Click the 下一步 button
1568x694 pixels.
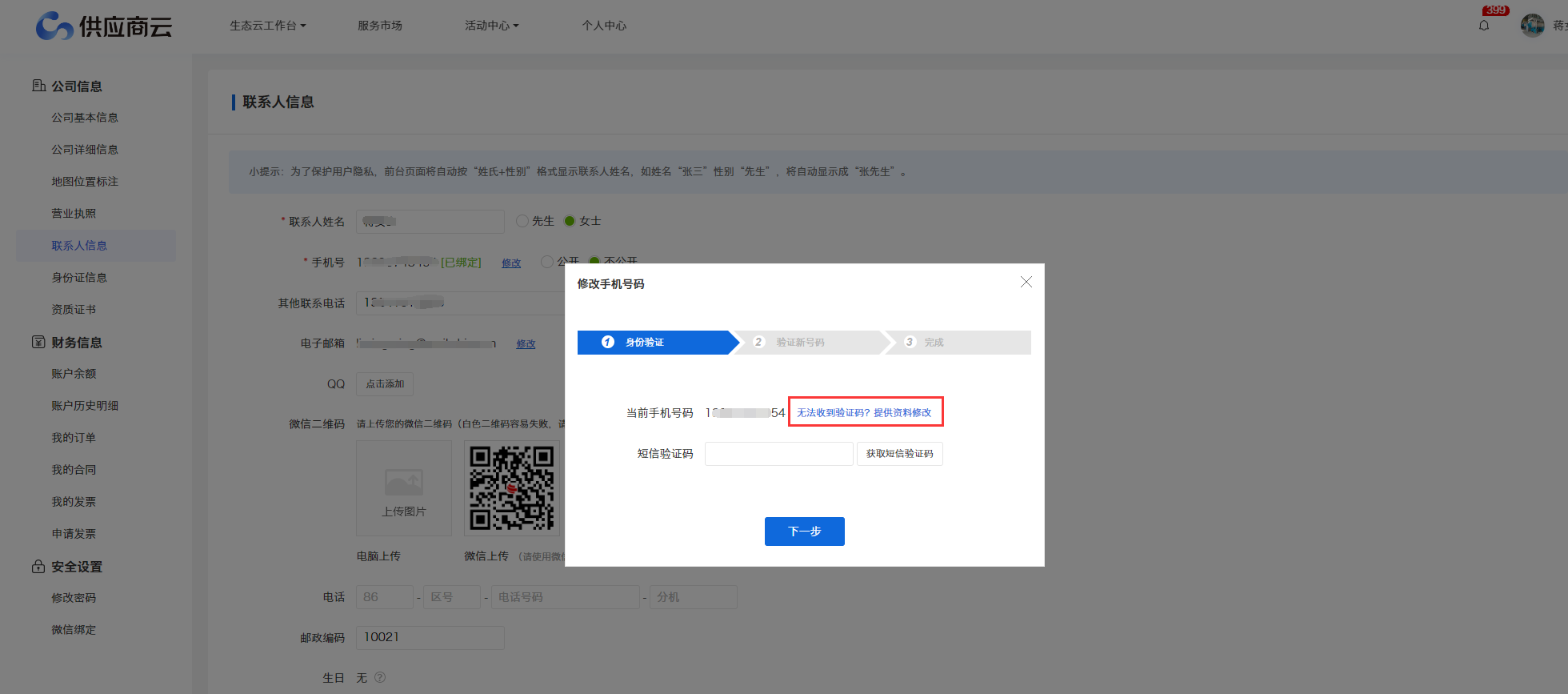pyautogui.click(x=805, y=532)
